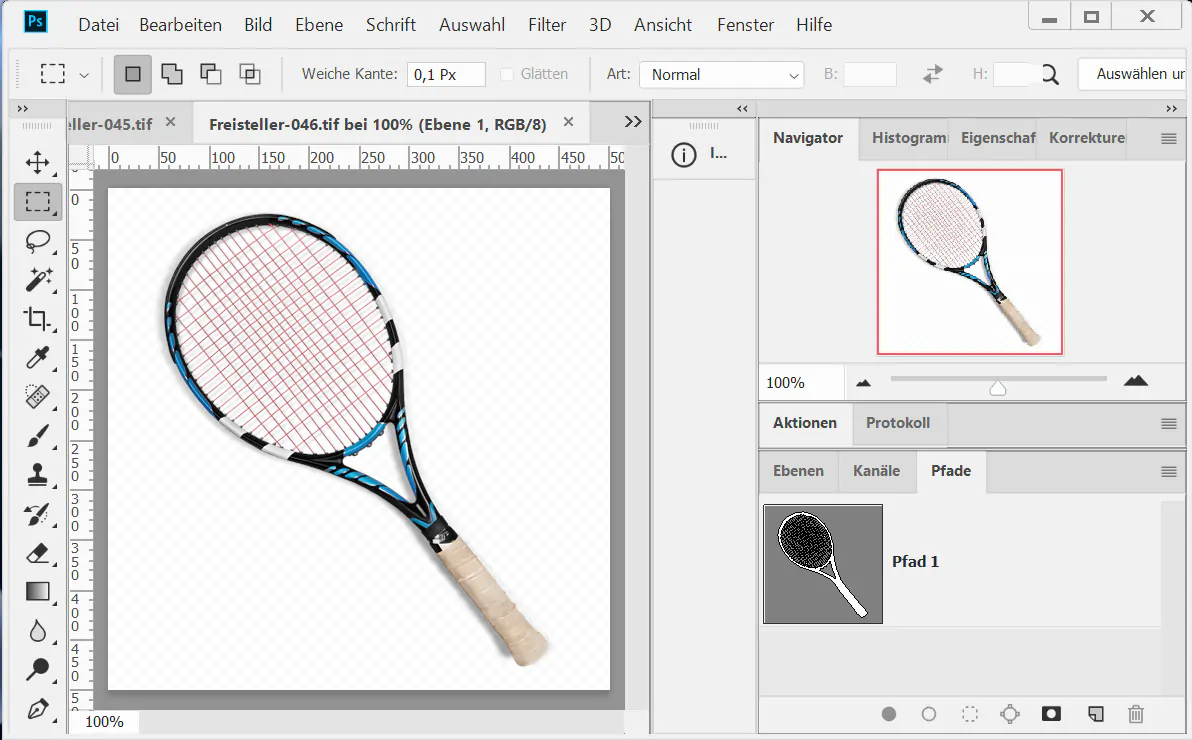
Task: Toggle Intersect with selection mode
Action: (250, 73)
